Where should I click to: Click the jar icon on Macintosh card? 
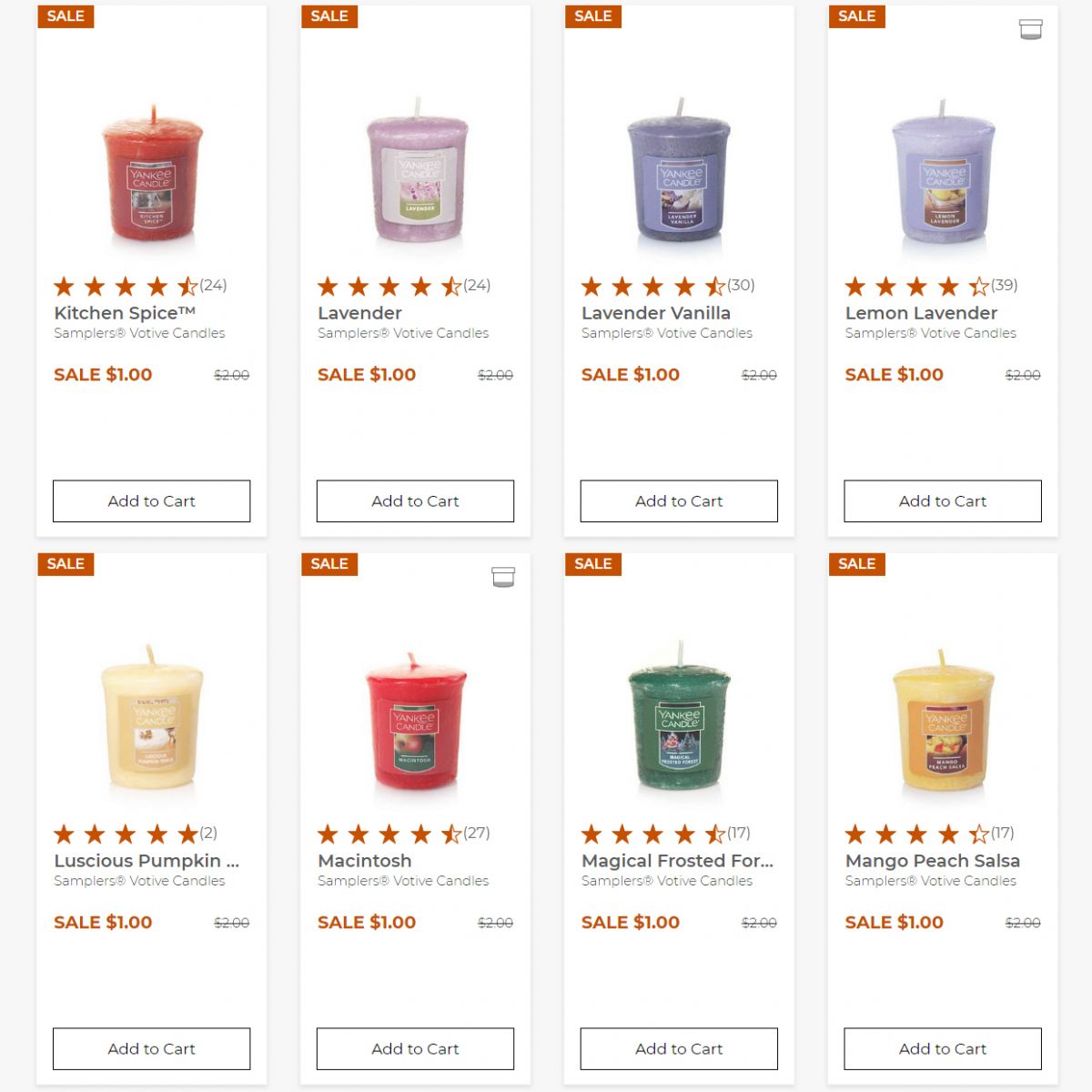503,577
